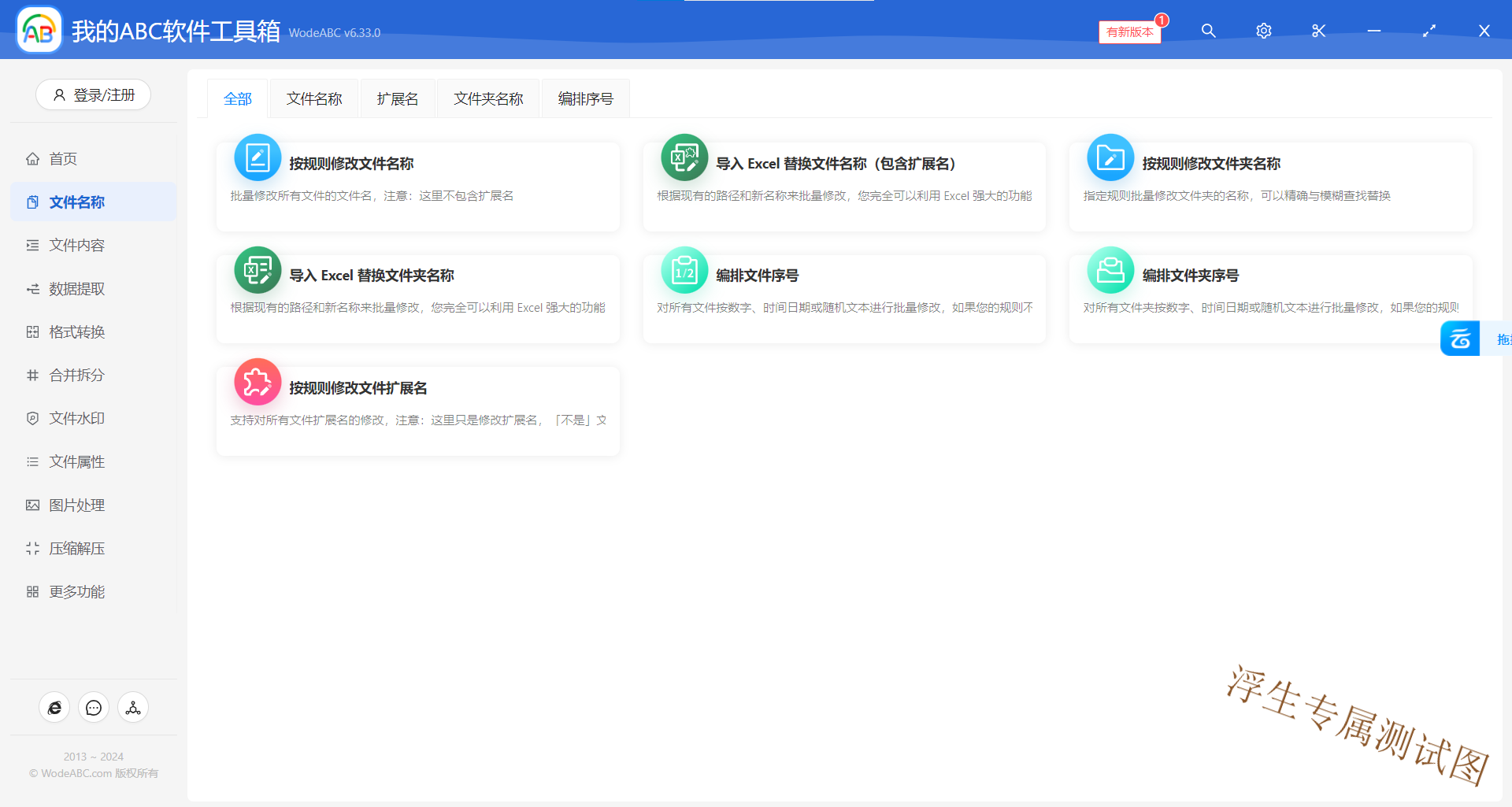Switch to the 扩展名 tab
The width and height of the screenshot is (1512, 807).
click(x=398, y=99)
